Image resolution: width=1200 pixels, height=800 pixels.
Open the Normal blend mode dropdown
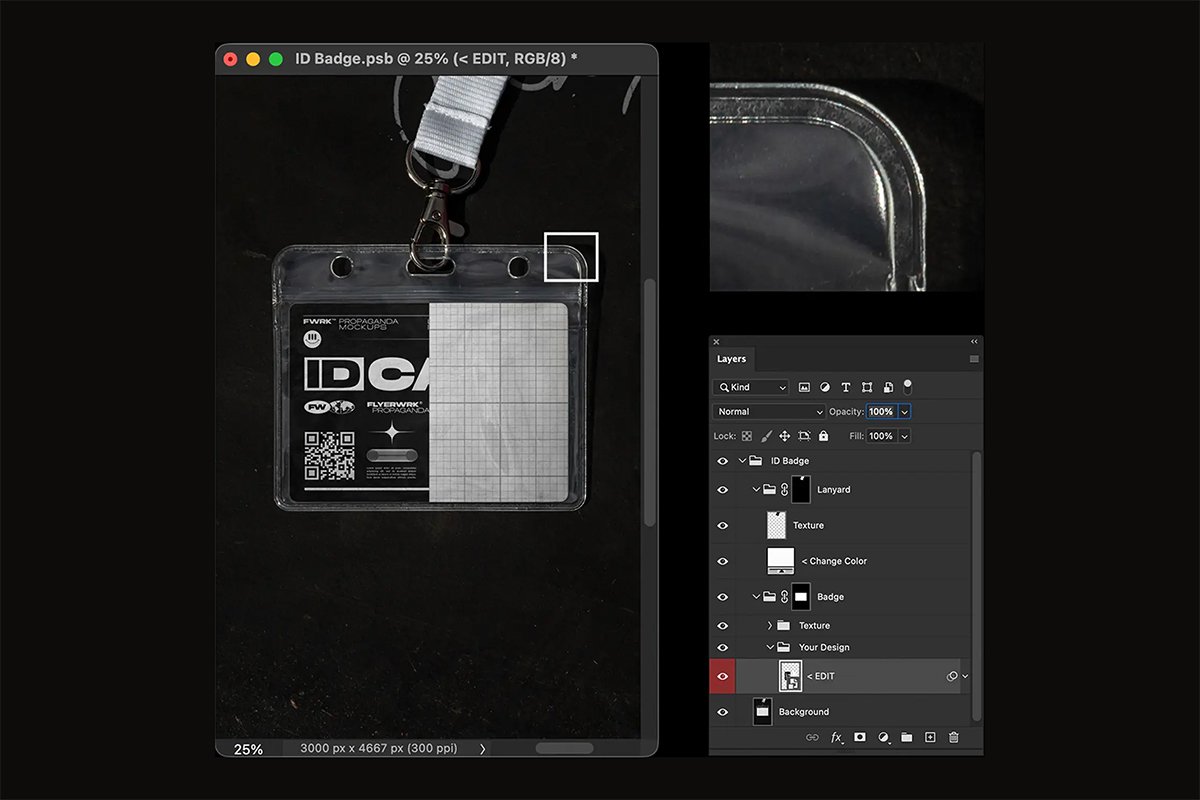pyautogui.click(x=769, y=411)
